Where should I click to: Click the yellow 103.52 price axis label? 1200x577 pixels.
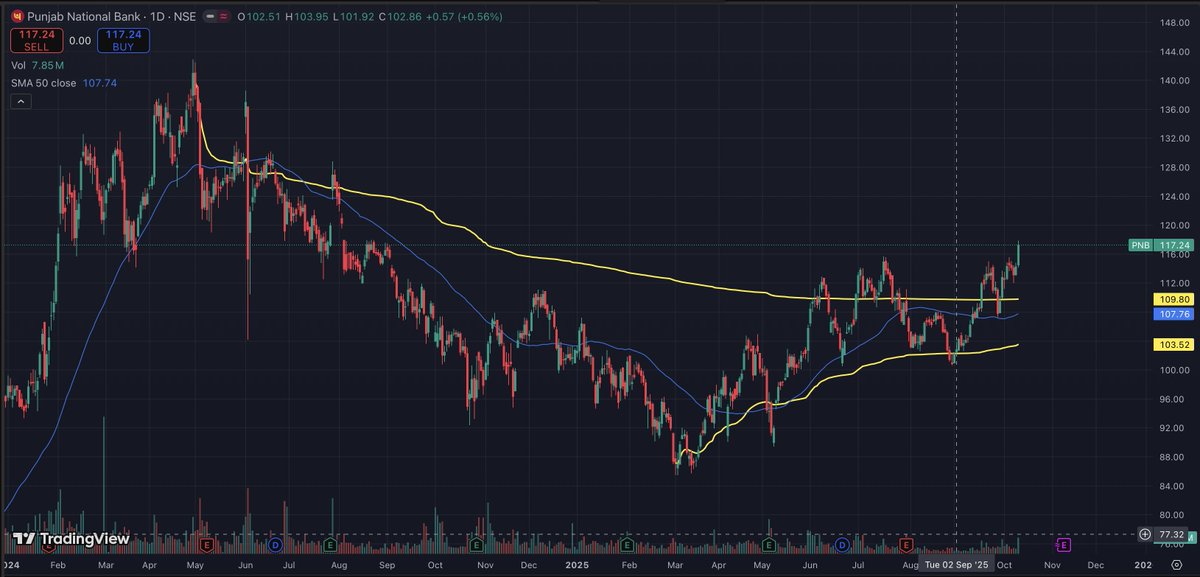click(x=1172, y=345)
